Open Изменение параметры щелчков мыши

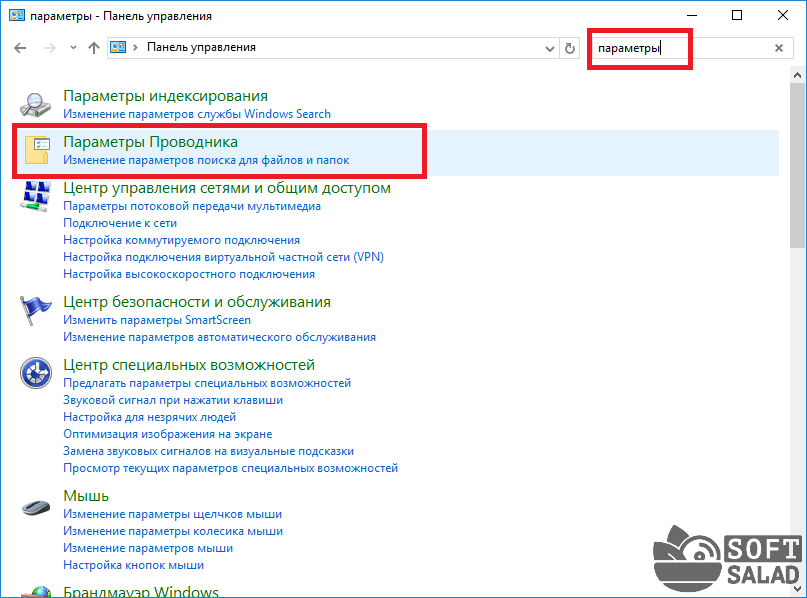pos(172,514)
